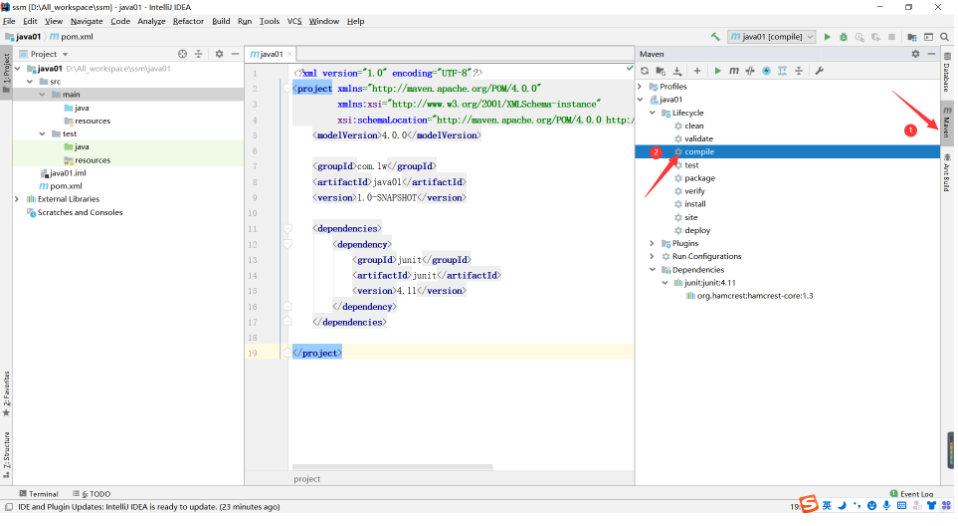Viewport: 958px width, 526px height.
Task: Click Execute Maven Goal 'm' icon
Action: coord(734,71)
